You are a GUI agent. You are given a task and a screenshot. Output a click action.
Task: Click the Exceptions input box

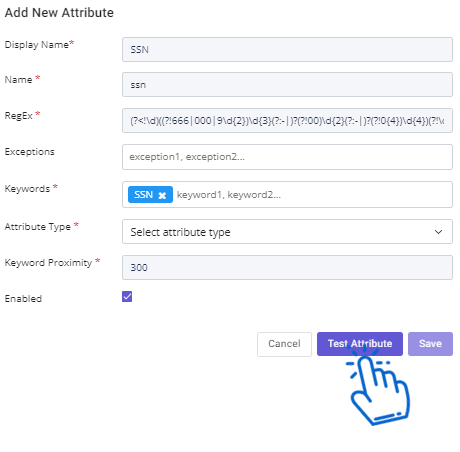click(287, 157)
